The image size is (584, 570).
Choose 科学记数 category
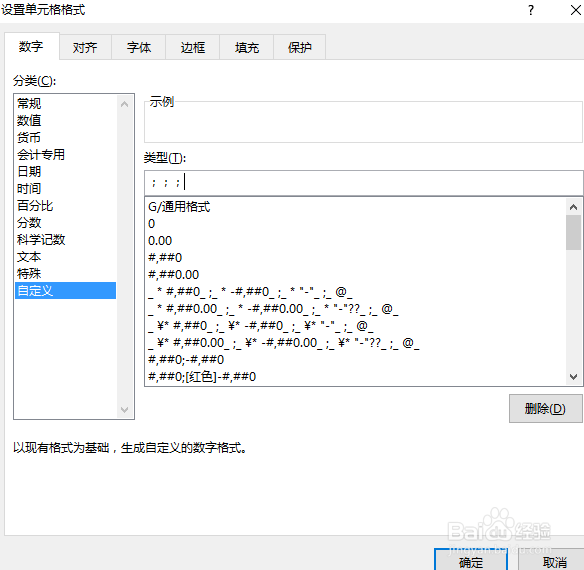click(66, 240)
